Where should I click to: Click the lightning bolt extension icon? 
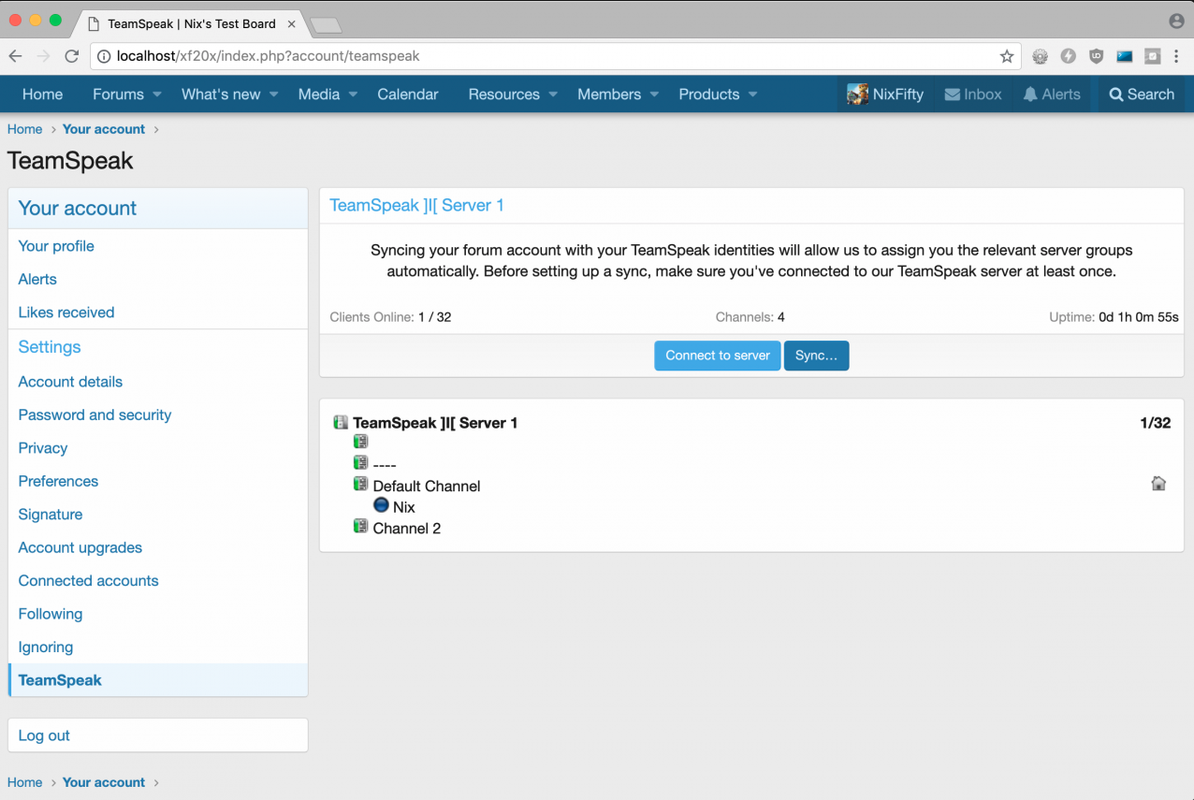(x=1068, y=56)
